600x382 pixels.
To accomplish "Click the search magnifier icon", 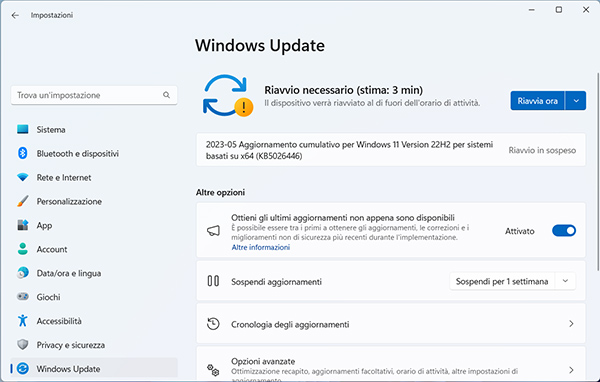I will (166, 95).
